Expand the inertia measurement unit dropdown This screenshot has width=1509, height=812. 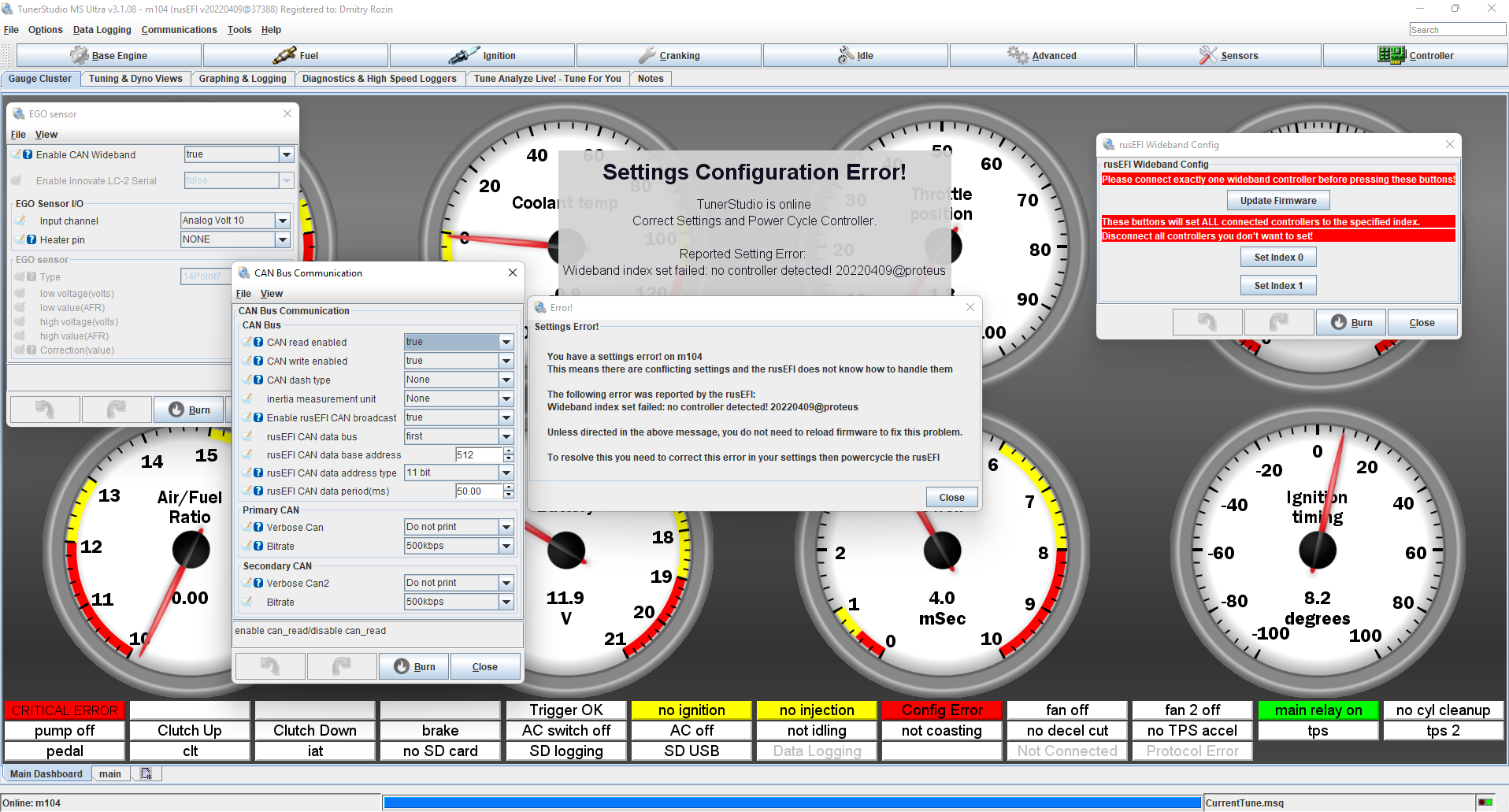click(x=506, y=399)
